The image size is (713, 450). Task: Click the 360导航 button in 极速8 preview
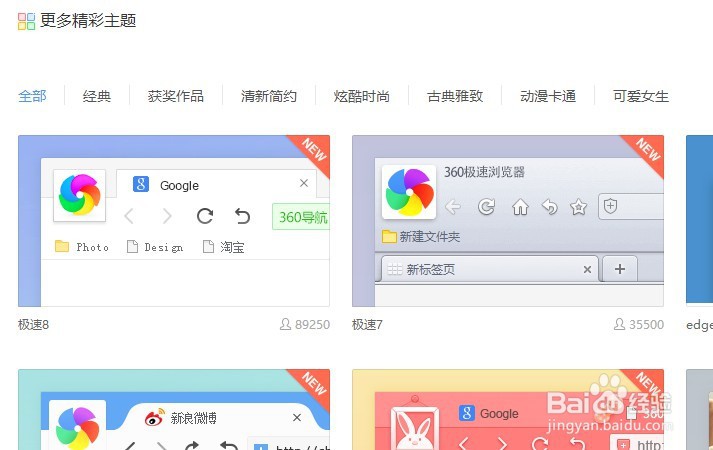pos(301,217)
